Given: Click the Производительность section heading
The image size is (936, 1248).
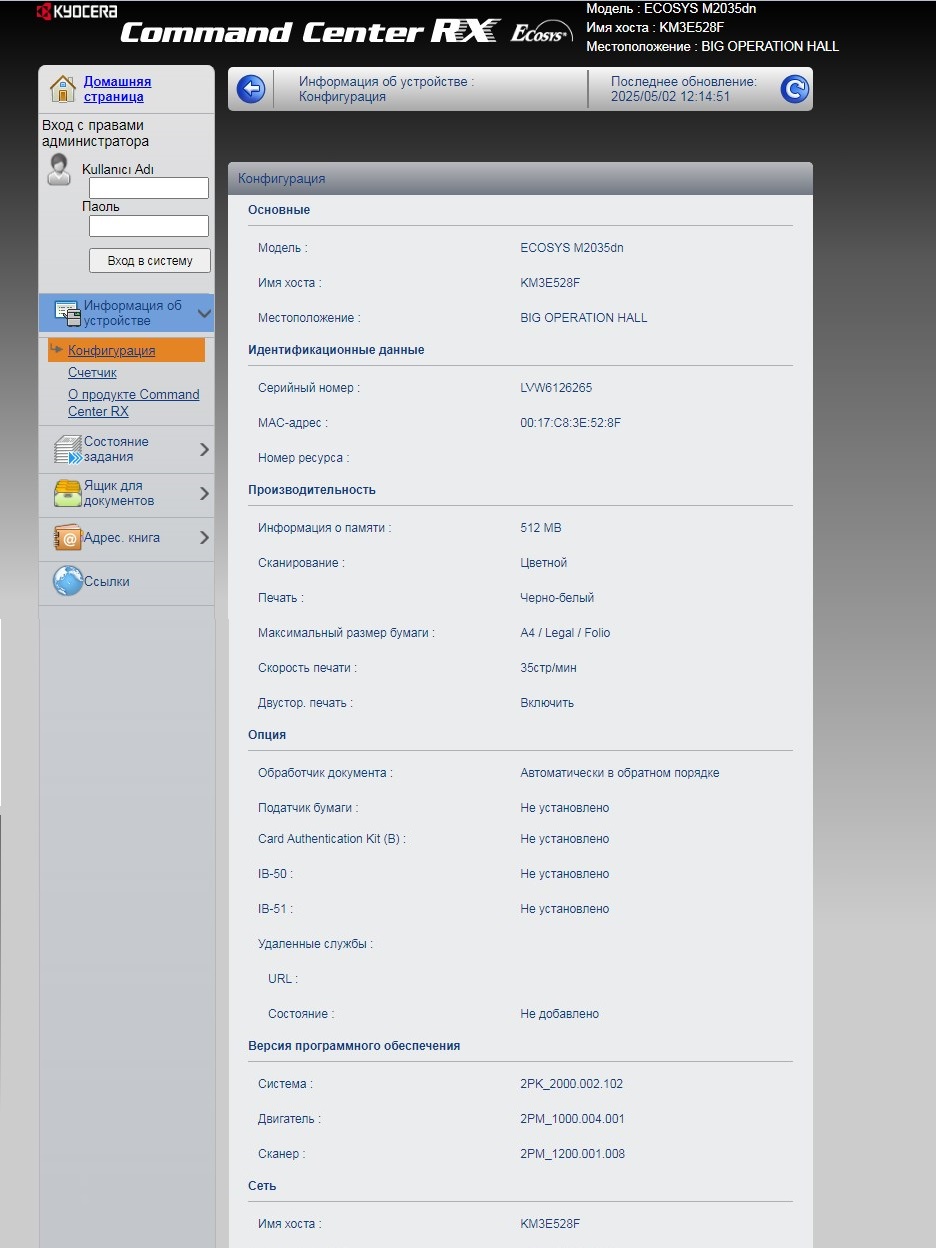Looking at the screenshot, I should (312, 489).
